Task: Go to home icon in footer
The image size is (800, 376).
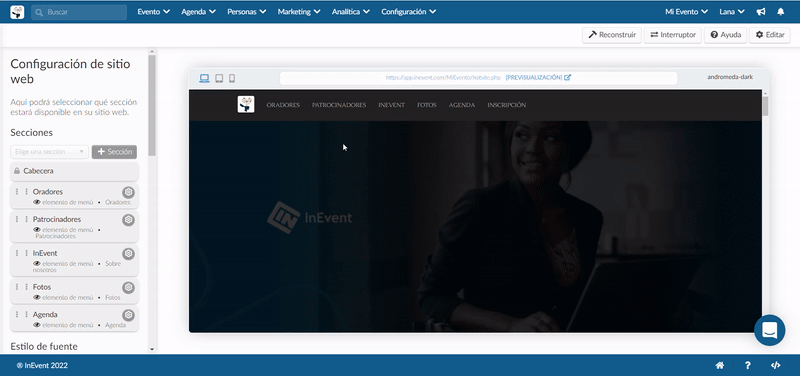Action: tap(720, 365)
